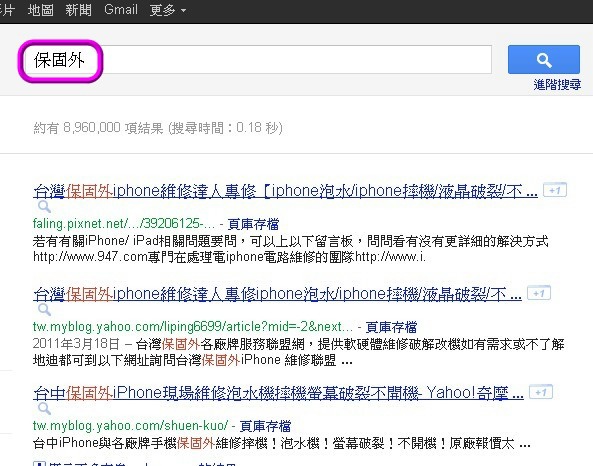The image size is (593, 466).
Task: Open 頁庫存檔 for the faling.pixnet.net result
Action: tap(253, 224)
